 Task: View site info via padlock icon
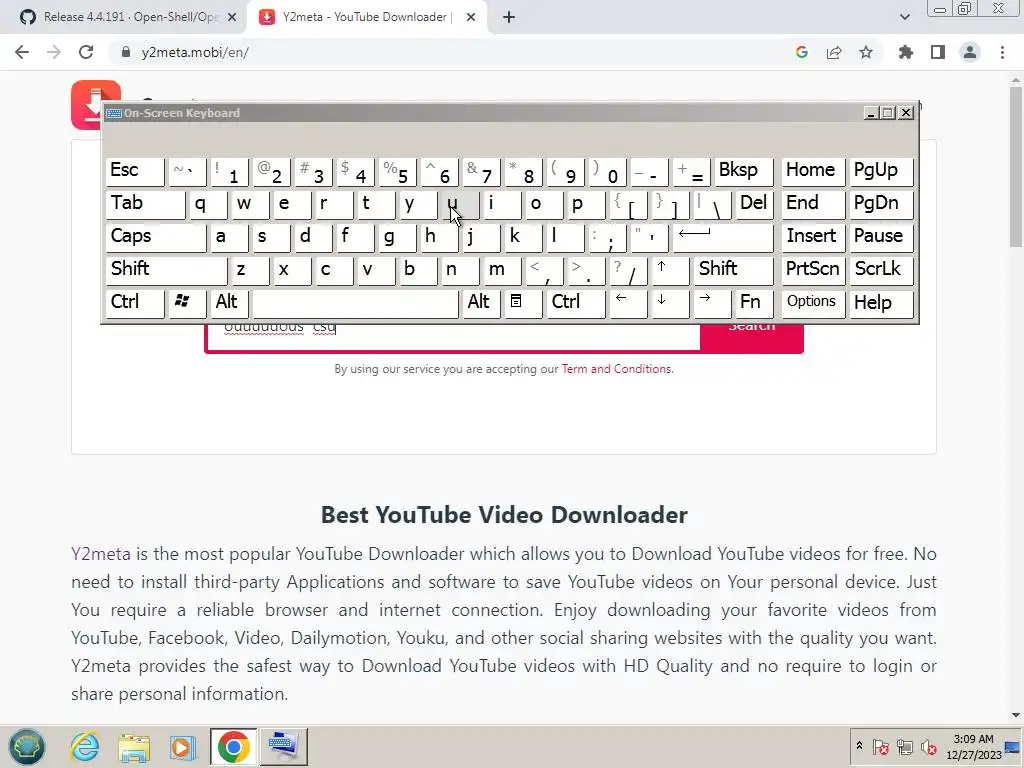(x=126, y=52)
